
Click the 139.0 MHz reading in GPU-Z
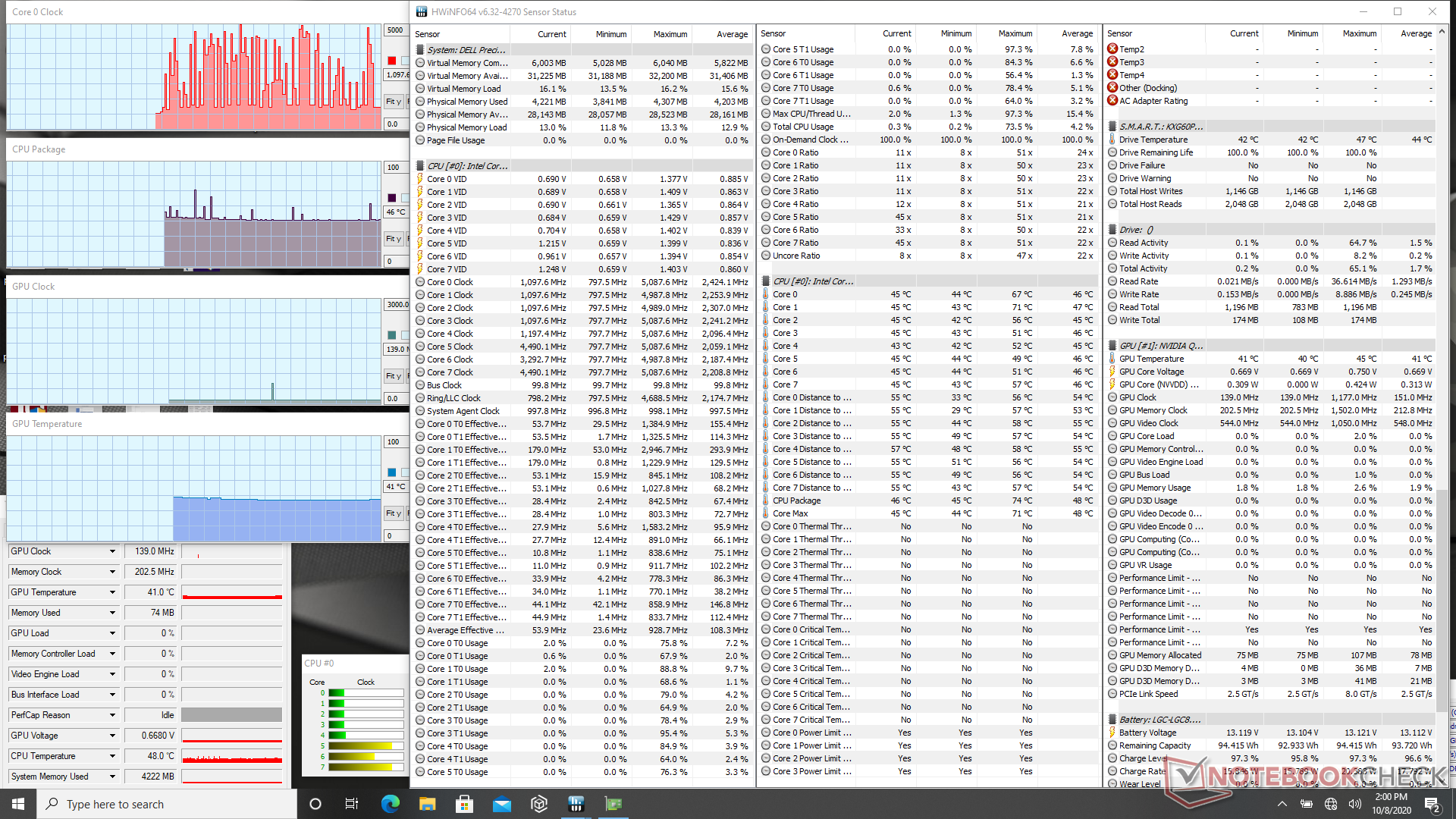[151, 551]
